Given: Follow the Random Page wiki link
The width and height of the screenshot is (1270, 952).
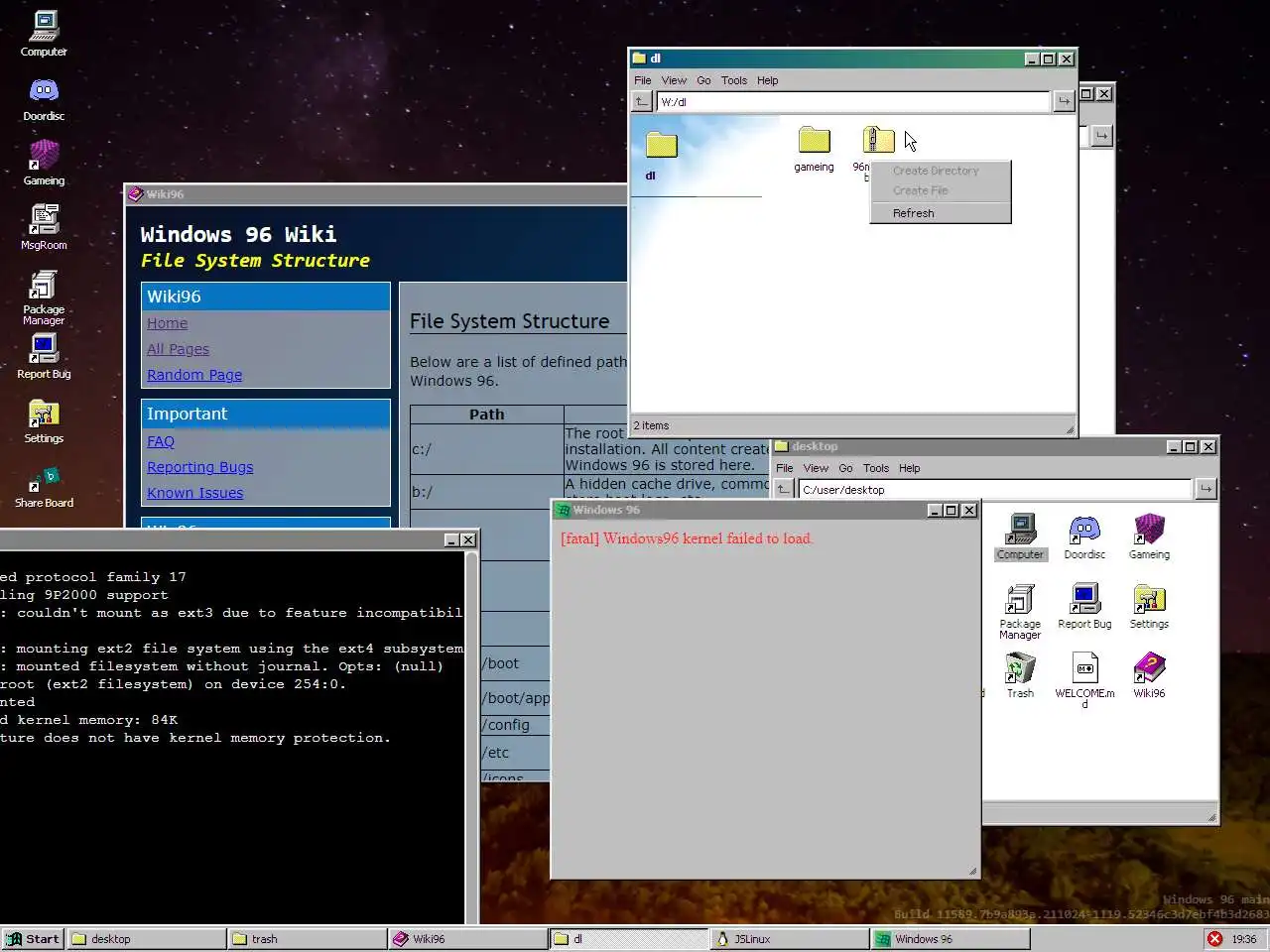Looking at the screenshot, I should click(194, 375).
